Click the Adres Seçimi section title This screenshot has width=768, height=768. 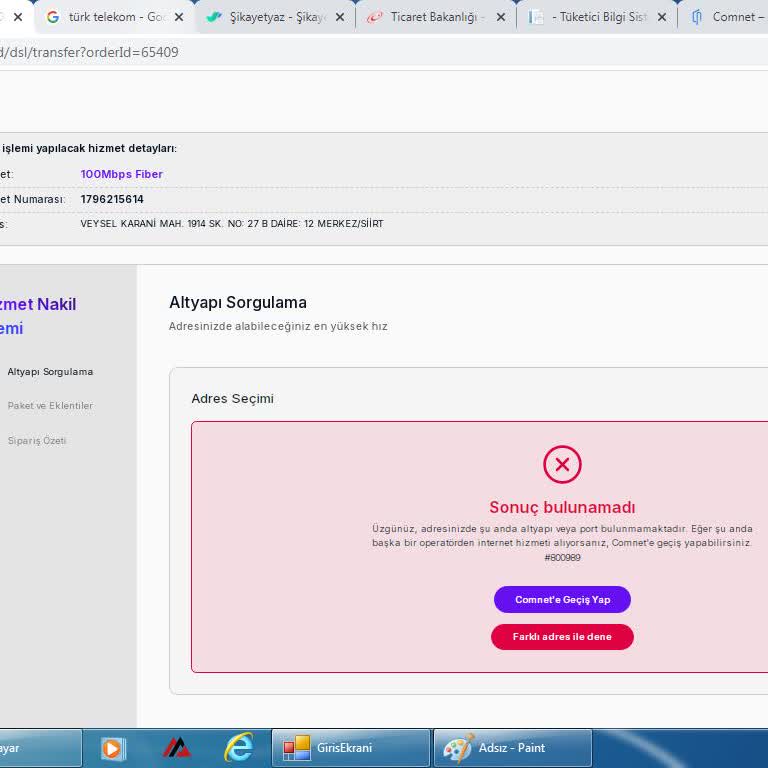[232, 399]
